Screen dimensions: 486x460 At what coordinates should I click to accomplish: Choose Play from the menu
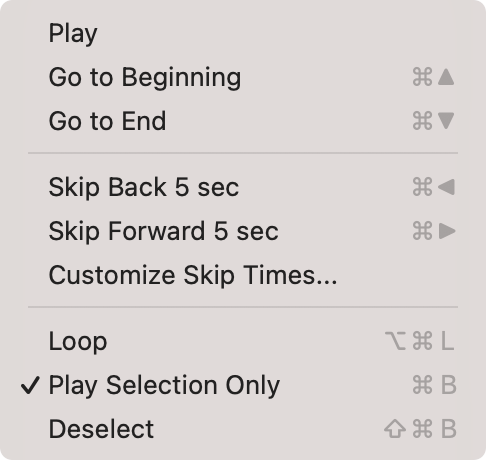(243, 33)
